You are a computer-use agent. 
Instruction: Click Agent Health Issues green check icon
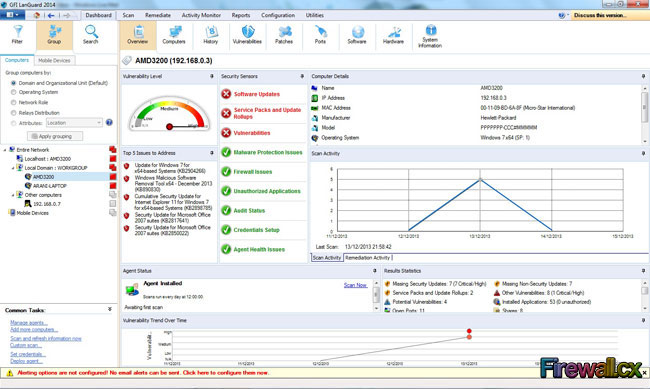pyautogui.click(x=226, y=249)
